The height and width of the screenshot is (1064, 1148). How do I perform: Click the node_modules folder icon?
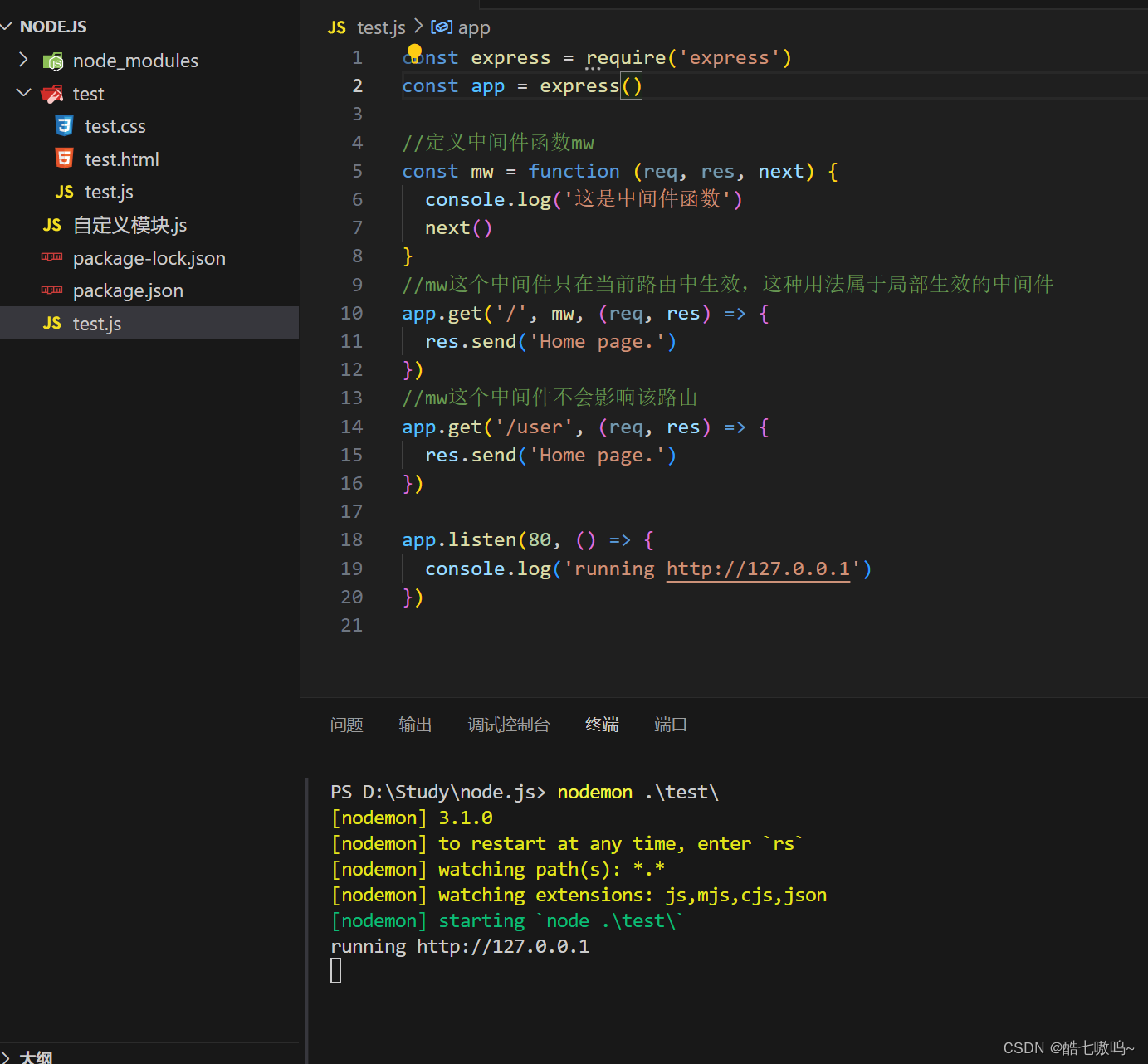pyautogui.click(x=53, y=61)
